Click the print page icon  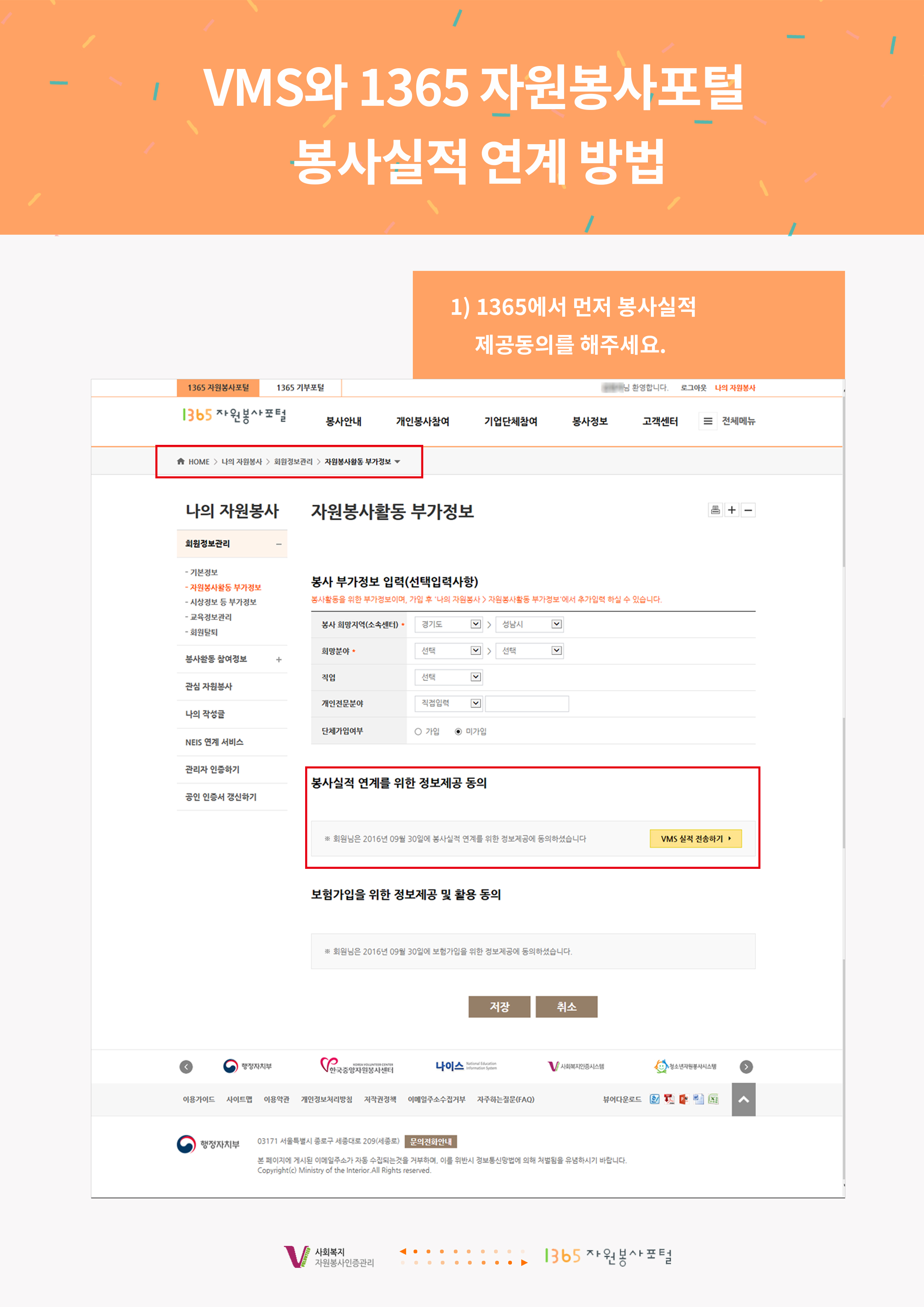click(x=715, y=510)
